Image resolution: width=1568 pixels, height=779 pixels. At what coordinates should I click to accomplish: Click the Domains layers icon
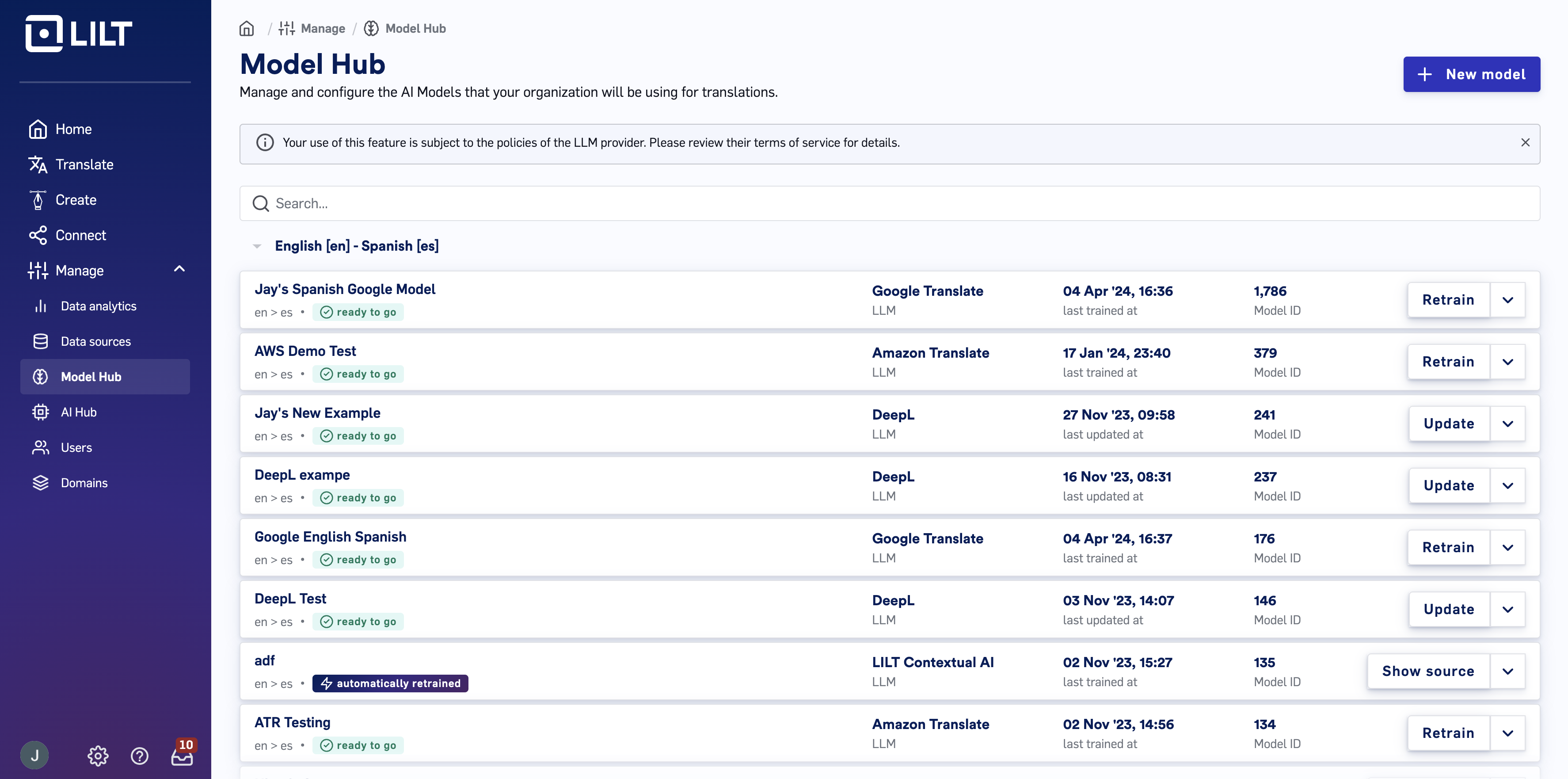pos(41,483)
